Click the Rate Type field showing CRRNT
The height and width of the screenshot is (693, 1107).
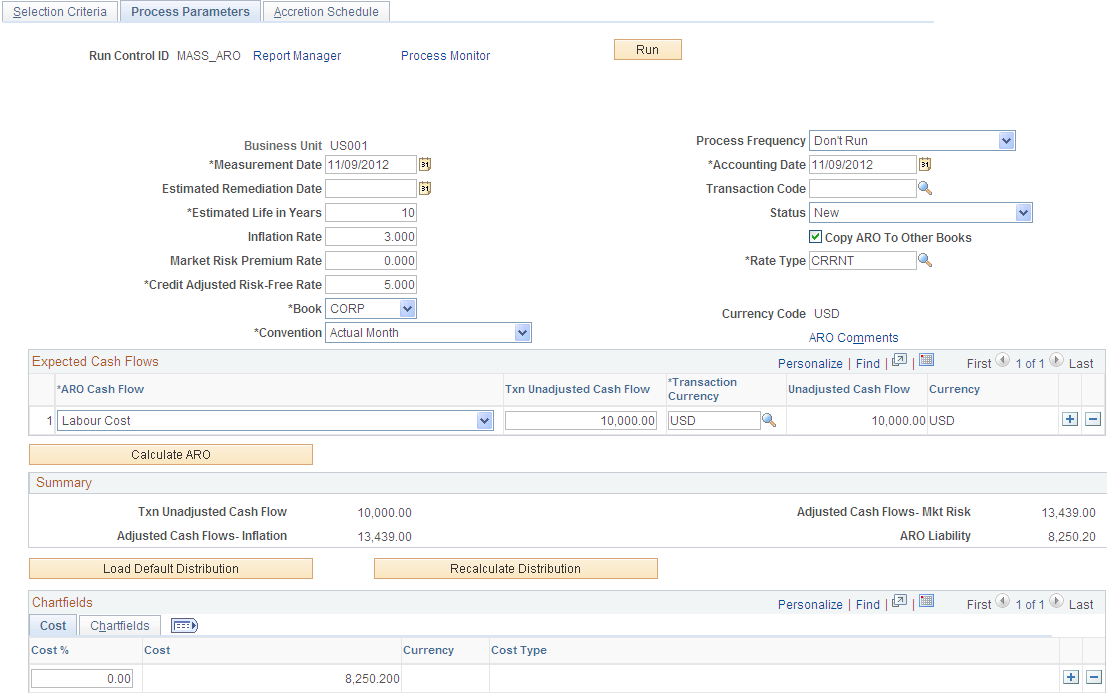coord(863,260)
